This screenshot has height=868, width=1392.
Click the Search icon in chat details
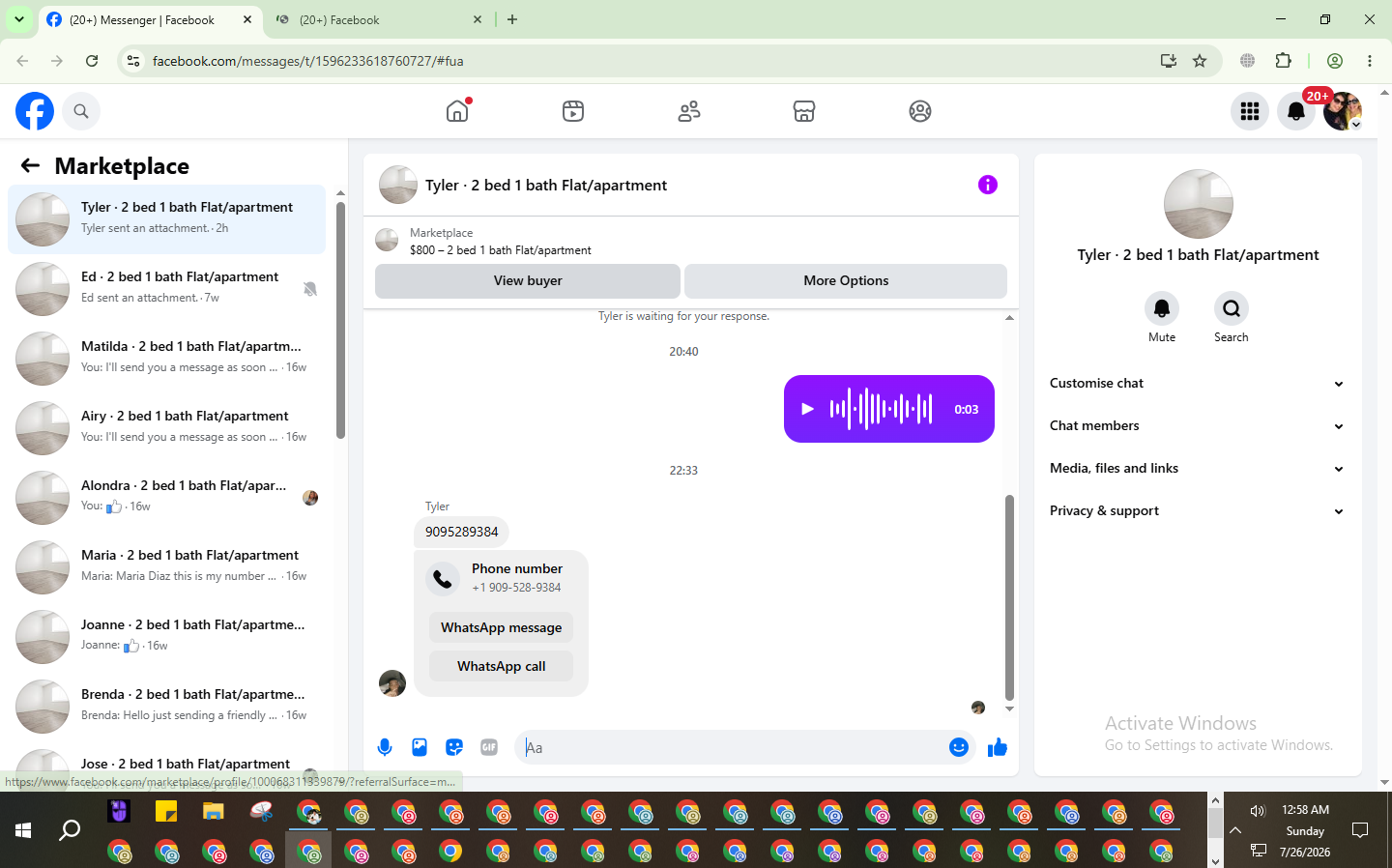click(1232, 308)
